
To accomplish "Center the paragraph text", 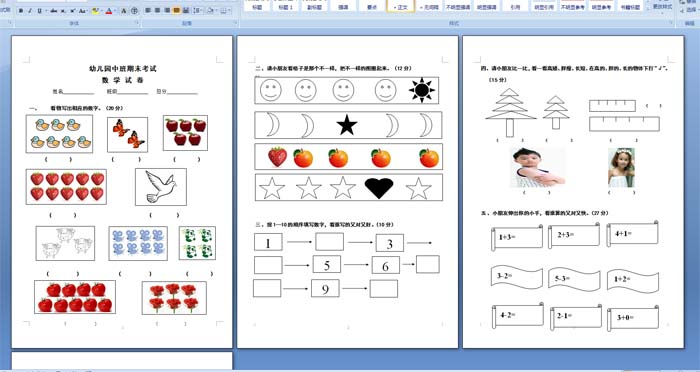I will coord(158,11).
